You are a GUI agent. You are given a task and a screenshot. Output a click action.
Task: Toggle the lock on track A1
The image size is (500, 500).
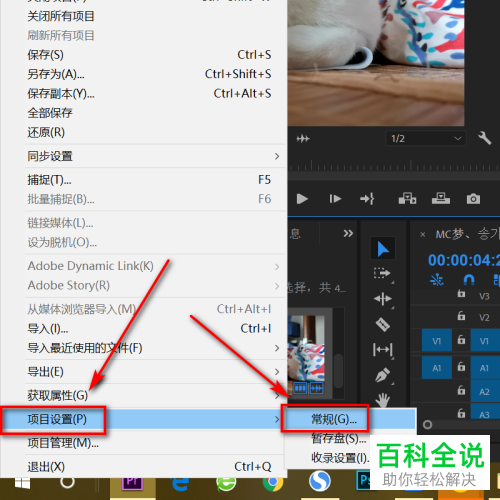pyautogui.click(x=461, y=367)
